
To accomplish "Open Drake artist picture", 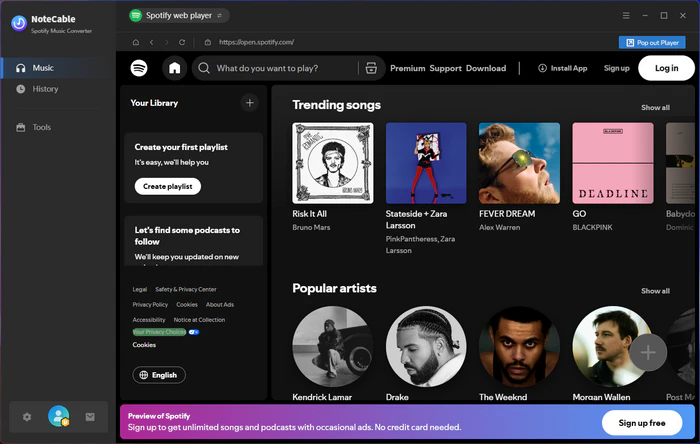I will [x=426, y=346].
